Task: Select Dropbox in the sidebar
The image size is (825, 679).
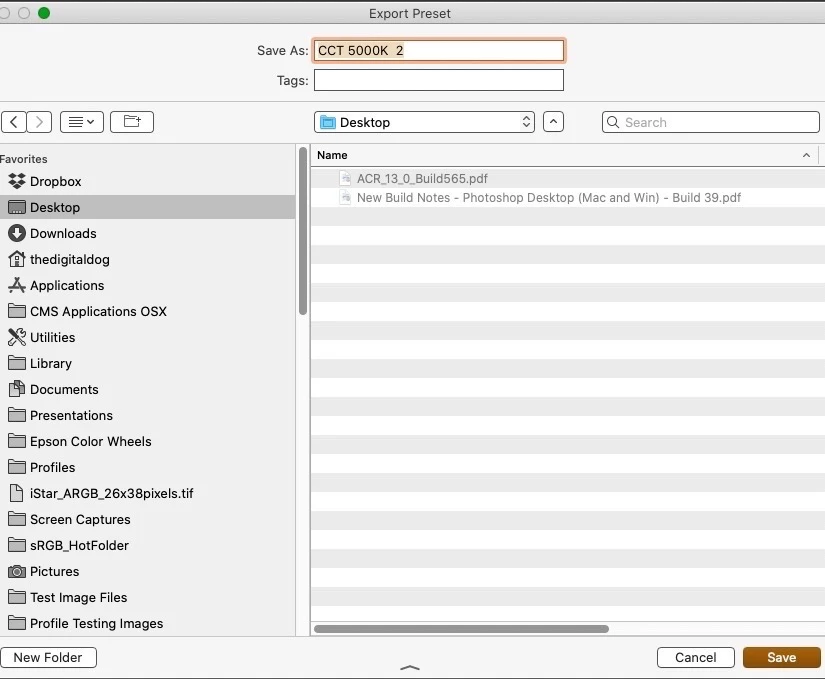Action: 147,181
